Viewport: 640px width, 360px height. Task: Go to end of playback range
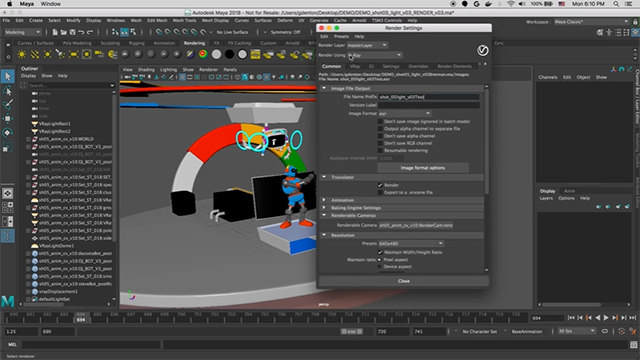(633, 318)
